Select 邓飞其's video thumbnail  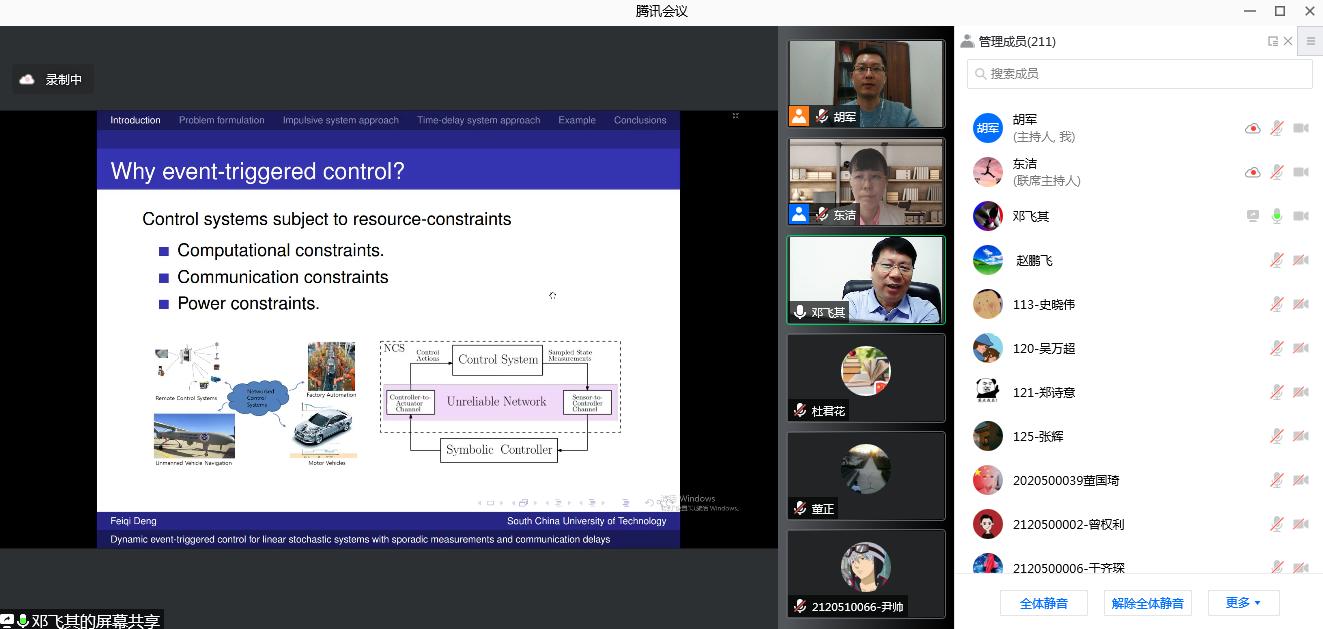(865, 280)
